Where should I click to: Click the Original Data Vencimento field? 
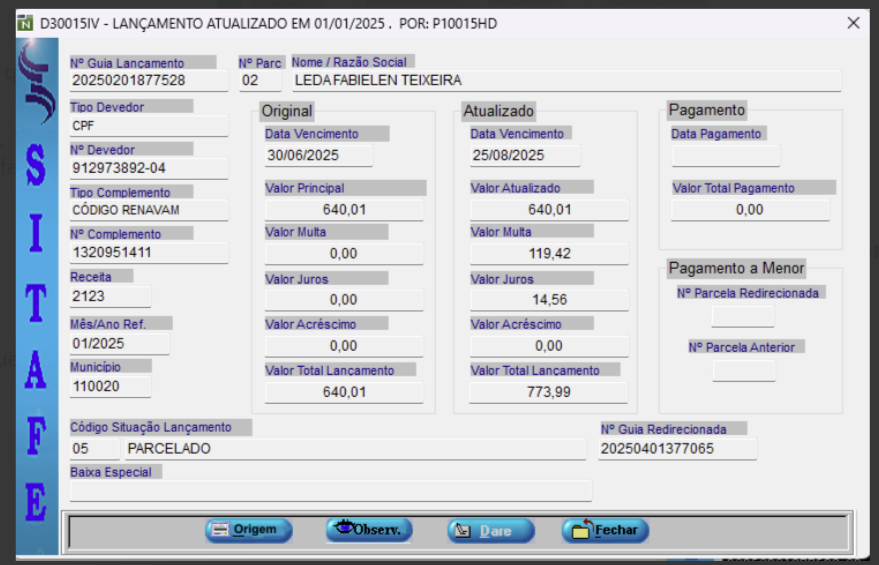click(x=318, y=155)
